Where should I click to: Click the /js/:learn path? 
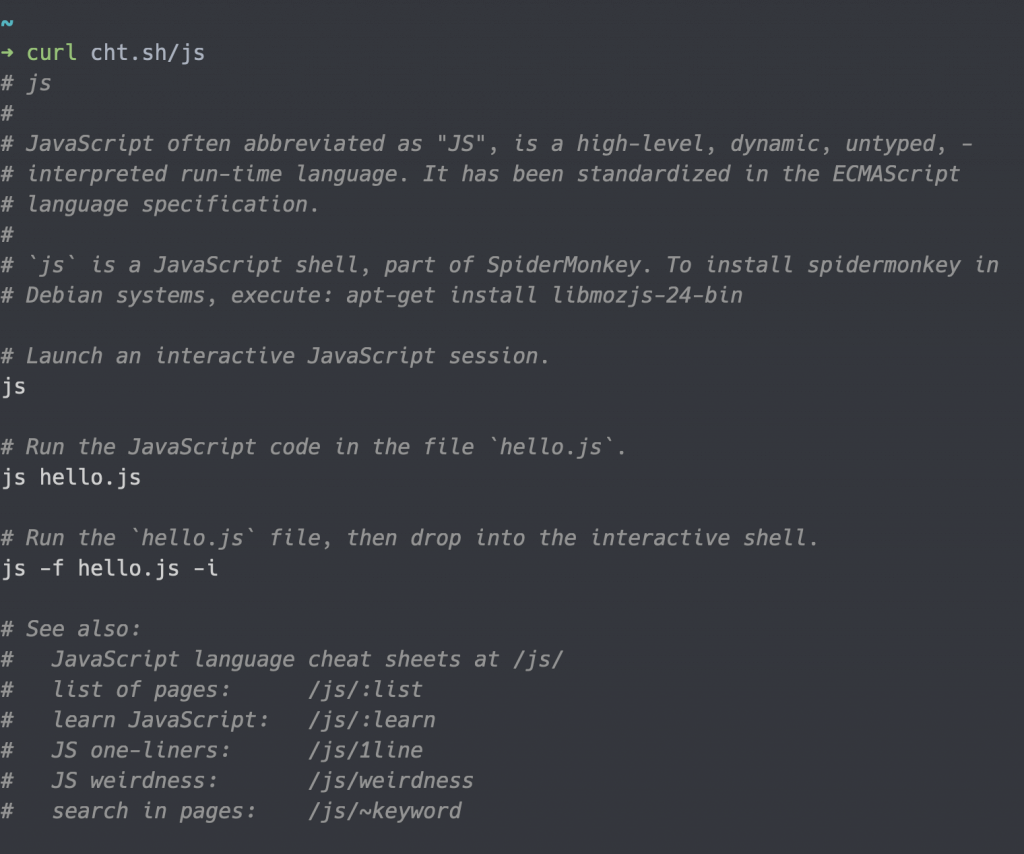point(371,720)
